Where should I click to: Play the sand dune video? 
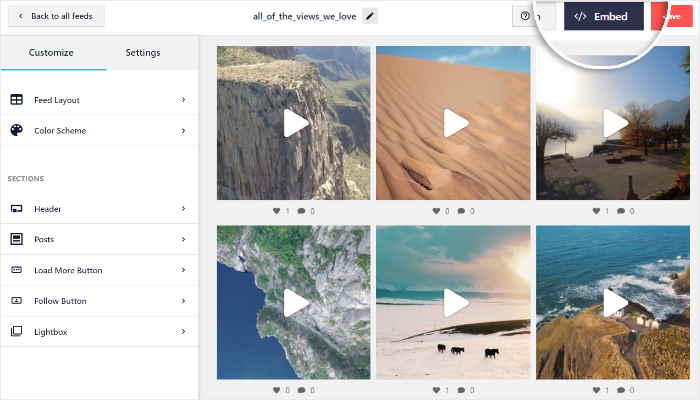tap(455, 123)
